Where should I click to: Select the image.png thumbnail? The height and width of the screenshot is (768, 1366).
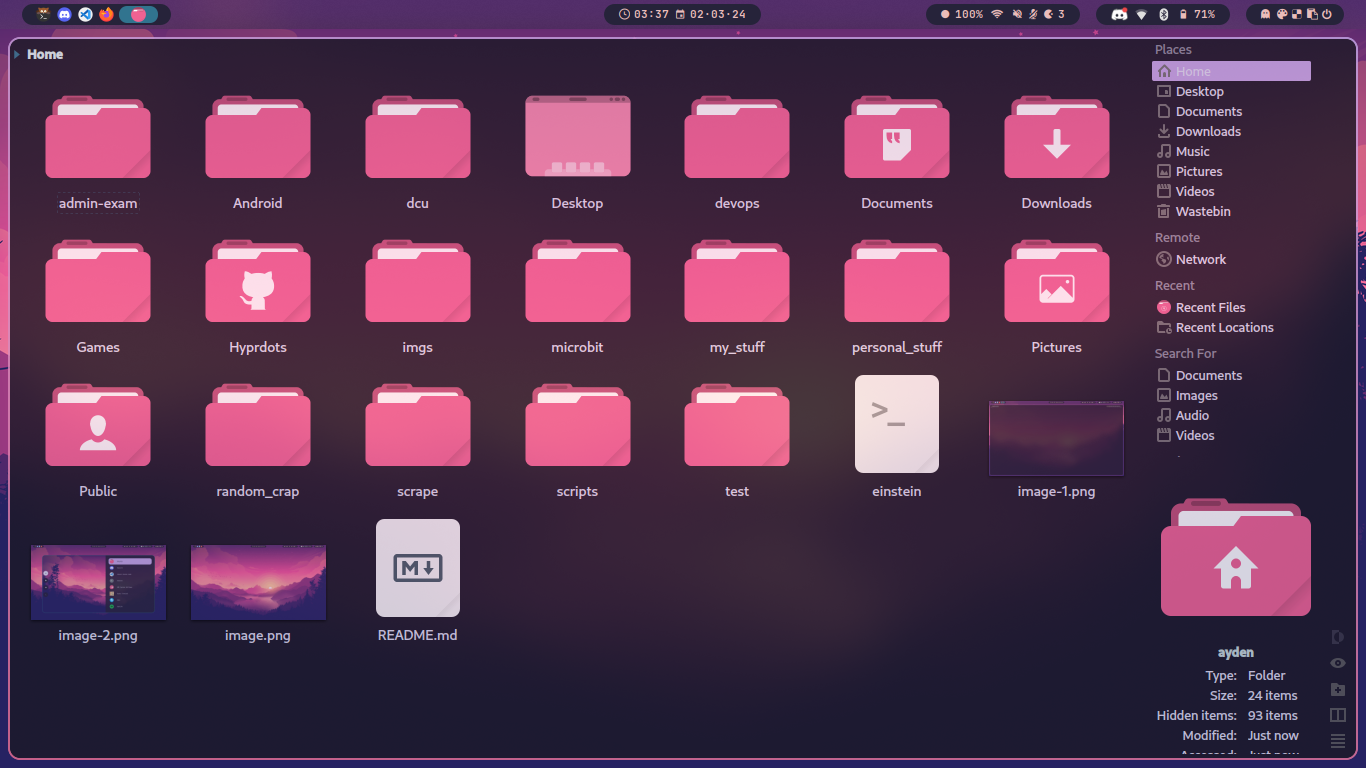coord(258,582)
